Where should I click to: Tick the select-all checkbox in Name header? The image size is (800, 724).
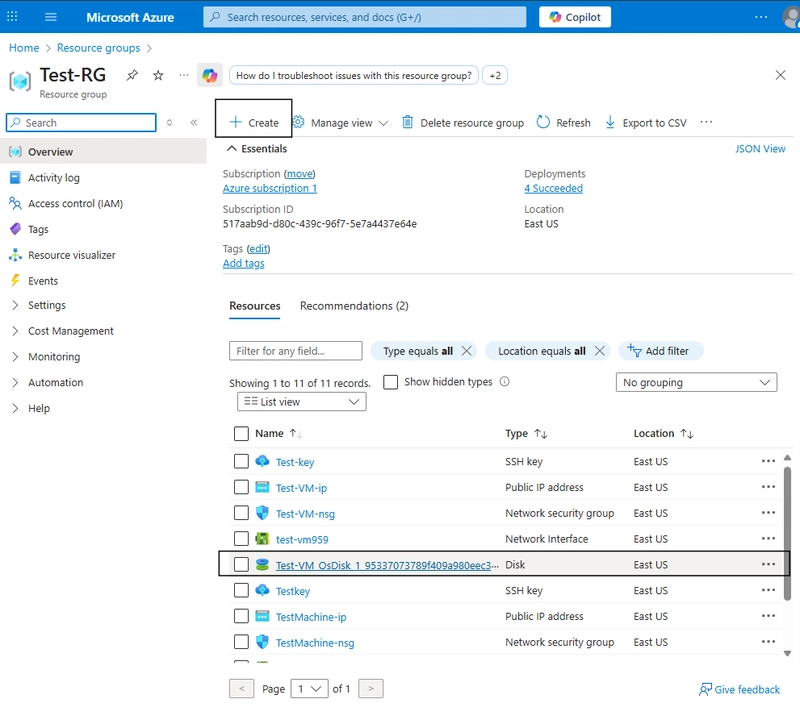pyautogui.click(x=241, y=434)
